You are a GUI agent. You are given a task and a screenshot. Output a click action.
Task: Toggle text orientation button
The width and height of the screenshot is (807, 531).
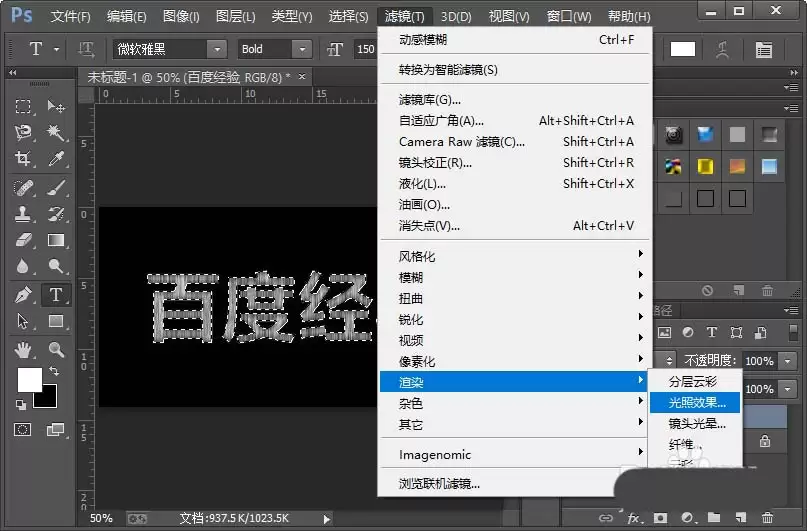point(85,49)
